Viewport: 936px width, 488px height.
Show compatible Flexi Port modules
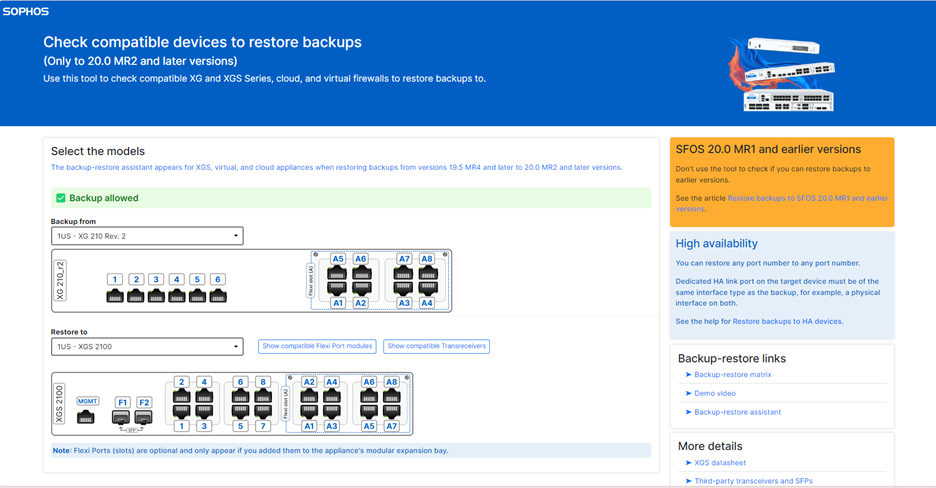[317, 346]
